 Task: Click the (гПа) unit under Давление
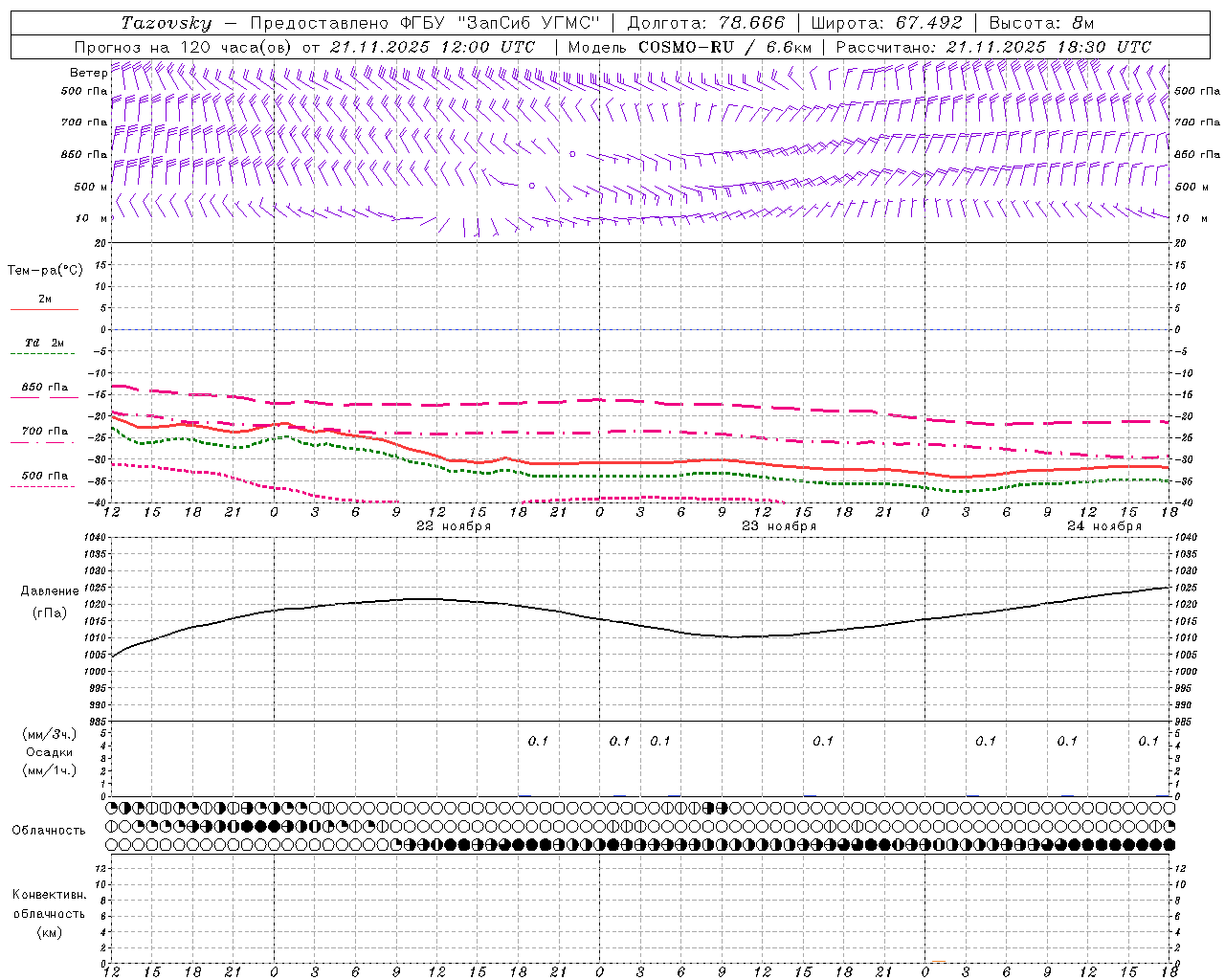click(49, 612)
